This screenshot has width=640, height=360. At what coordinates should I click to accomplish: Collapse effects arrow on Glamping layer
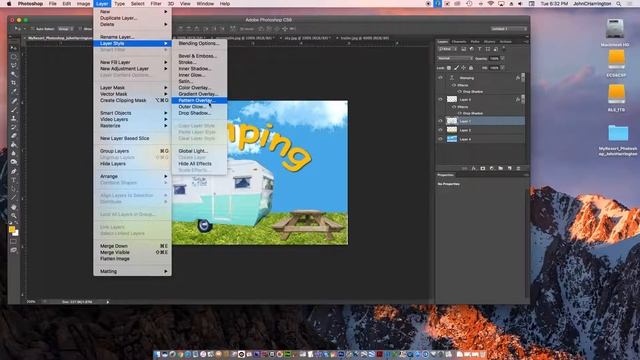tap(523, 77)
